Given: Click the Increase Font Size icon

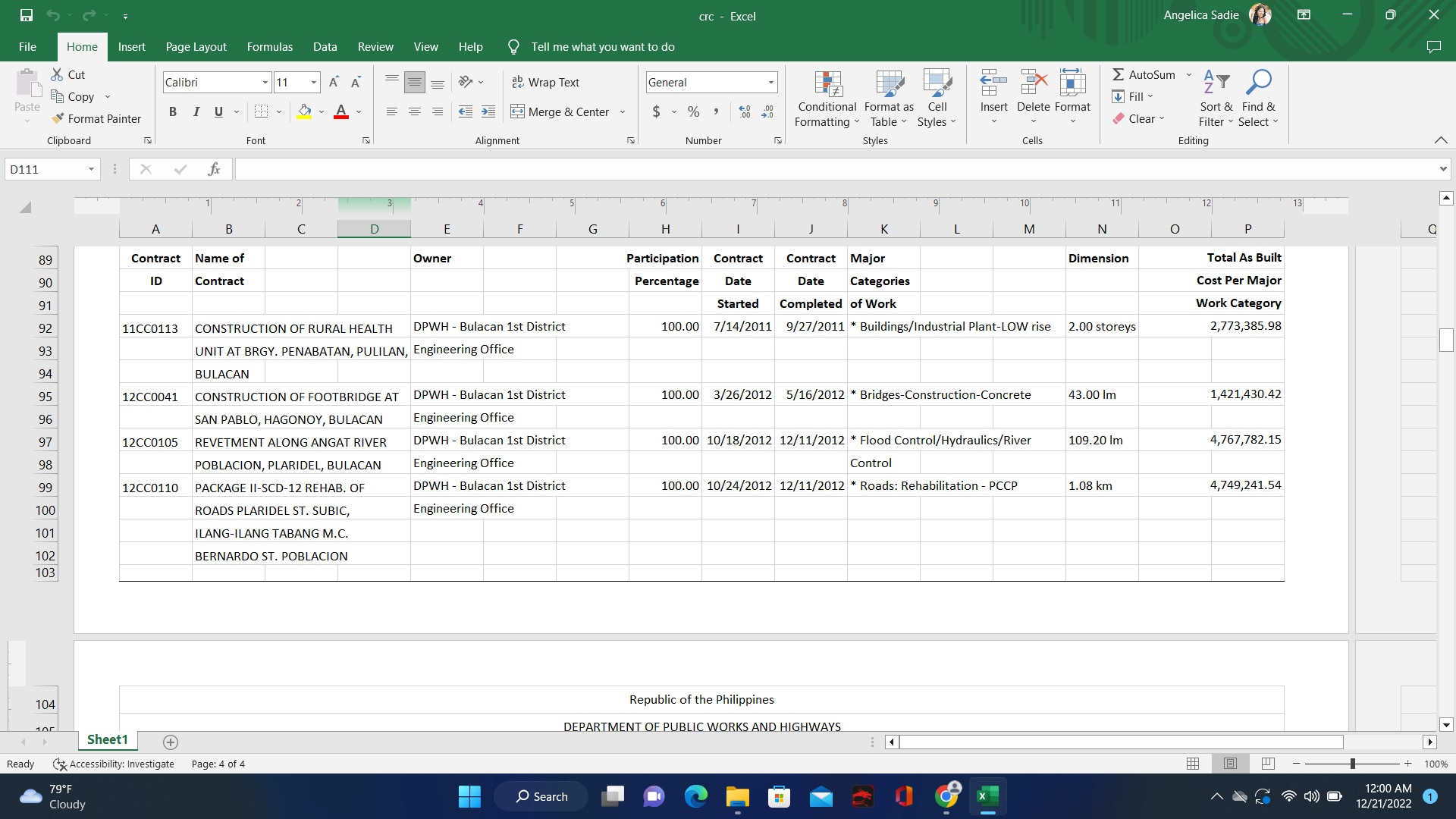Looking at the screenshot, I should tap(334, 82).
